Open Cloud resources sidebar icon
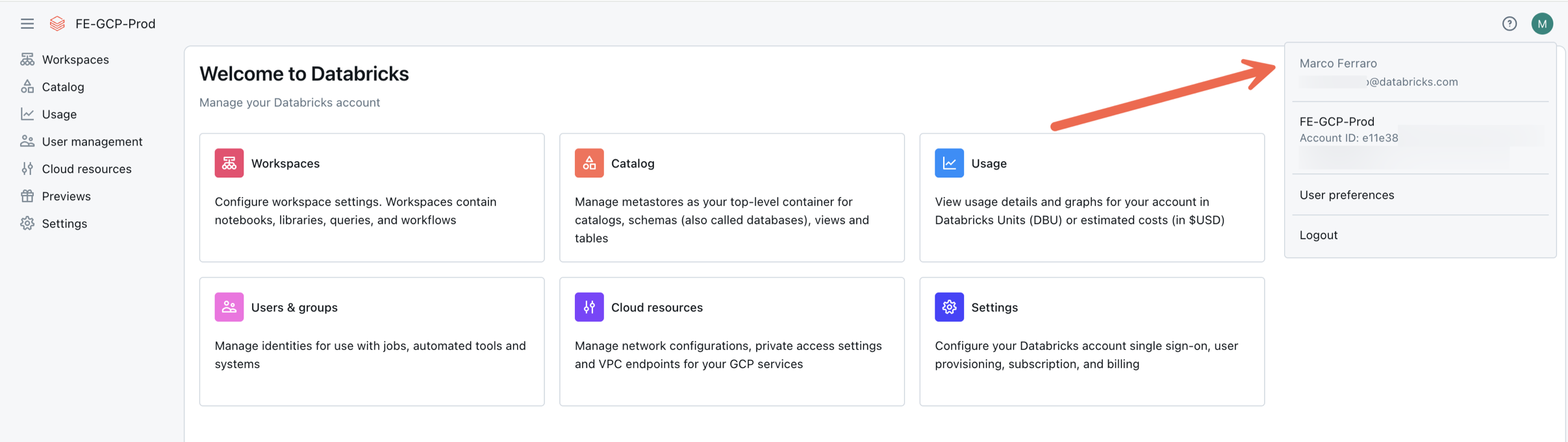Image resolution: width=1568 pixels, height=442 pixels. [x=27, y=169]
